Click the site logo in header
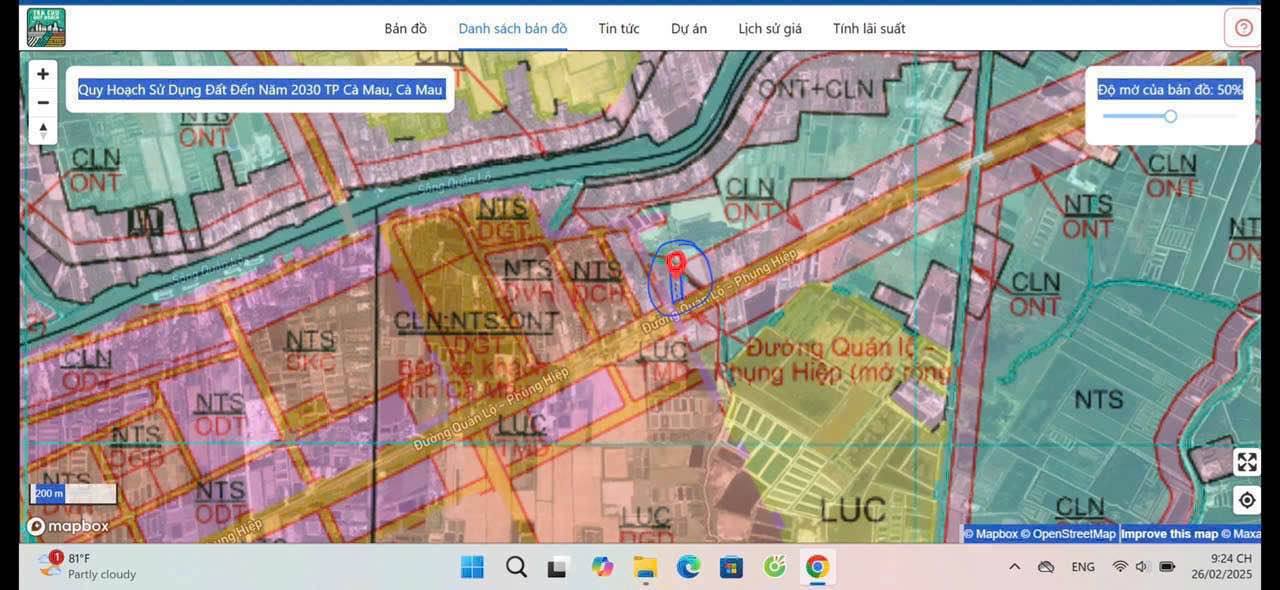This screenshot has height=590, width=1280. pyautogui.click(x=46, y=28)
